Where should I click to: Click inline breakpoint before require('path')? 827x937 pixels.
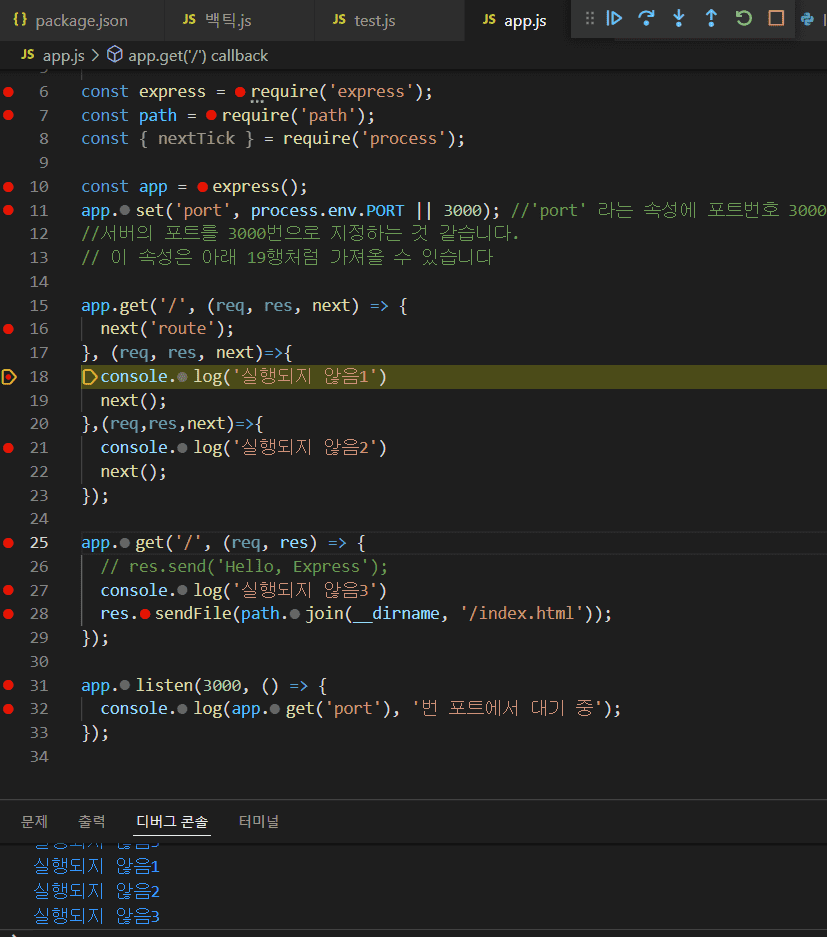(211, 115)
